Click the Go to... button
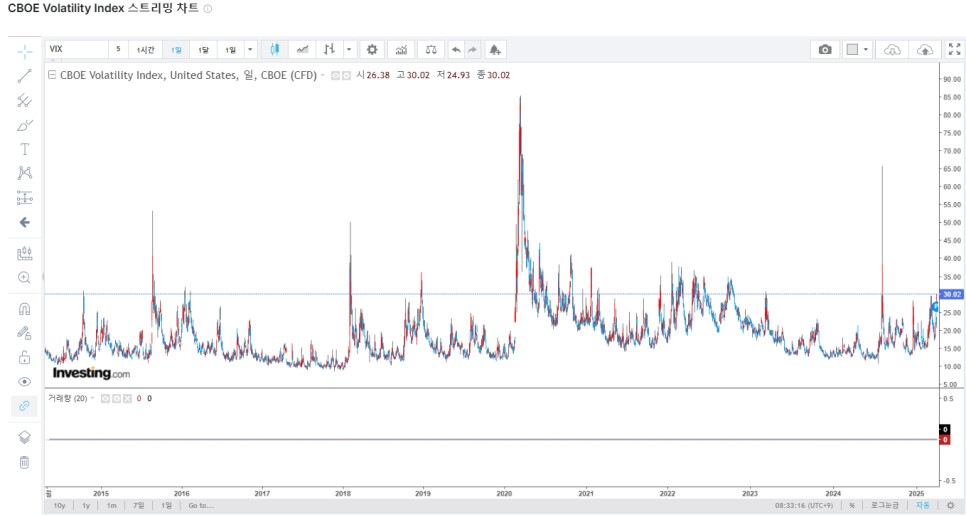The height and width of the screenshot is (515, 966). coord(200,505)
